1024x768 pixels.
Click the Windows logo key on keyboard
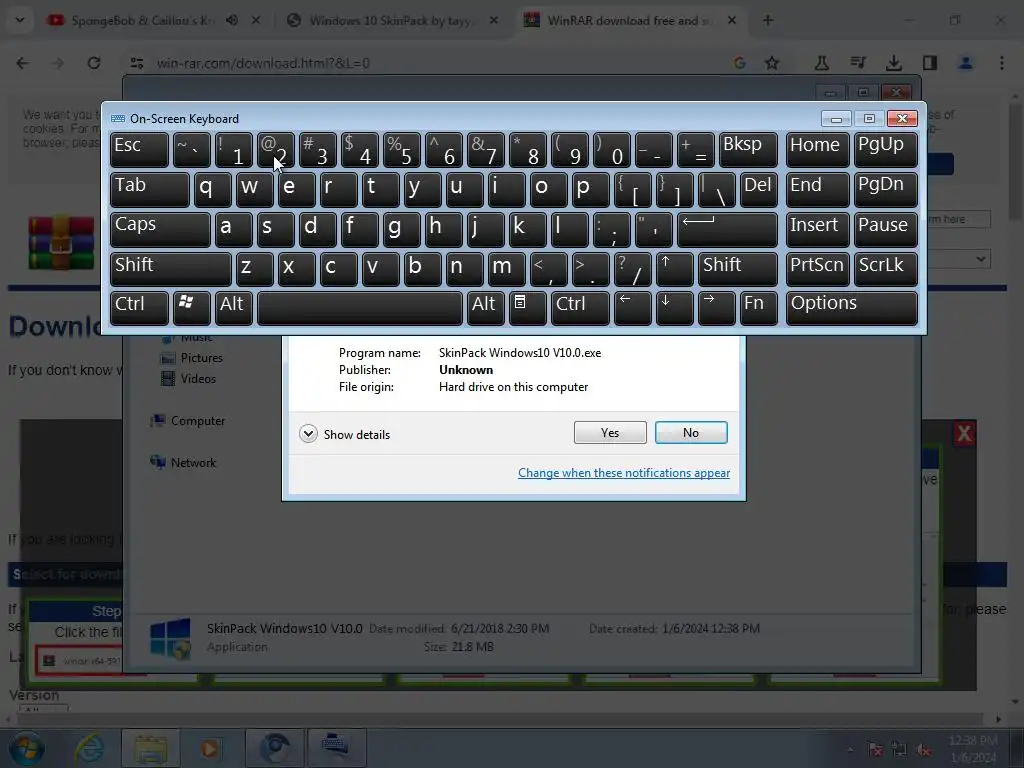(x=191, y=308)
